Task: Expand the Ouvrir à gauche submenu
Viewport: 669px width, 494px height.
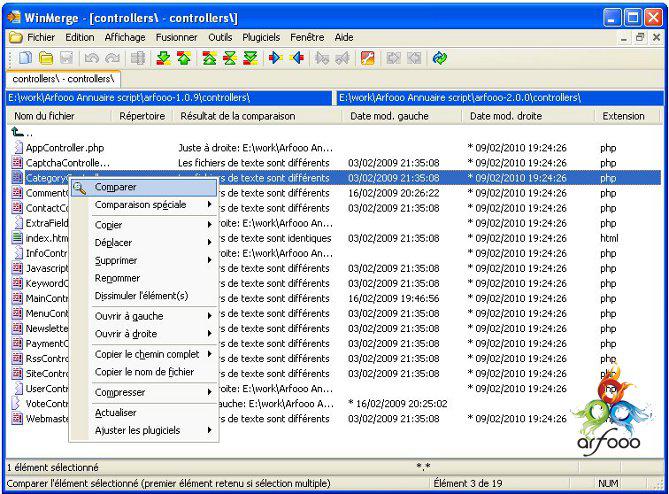Action: tap(143, 316)
